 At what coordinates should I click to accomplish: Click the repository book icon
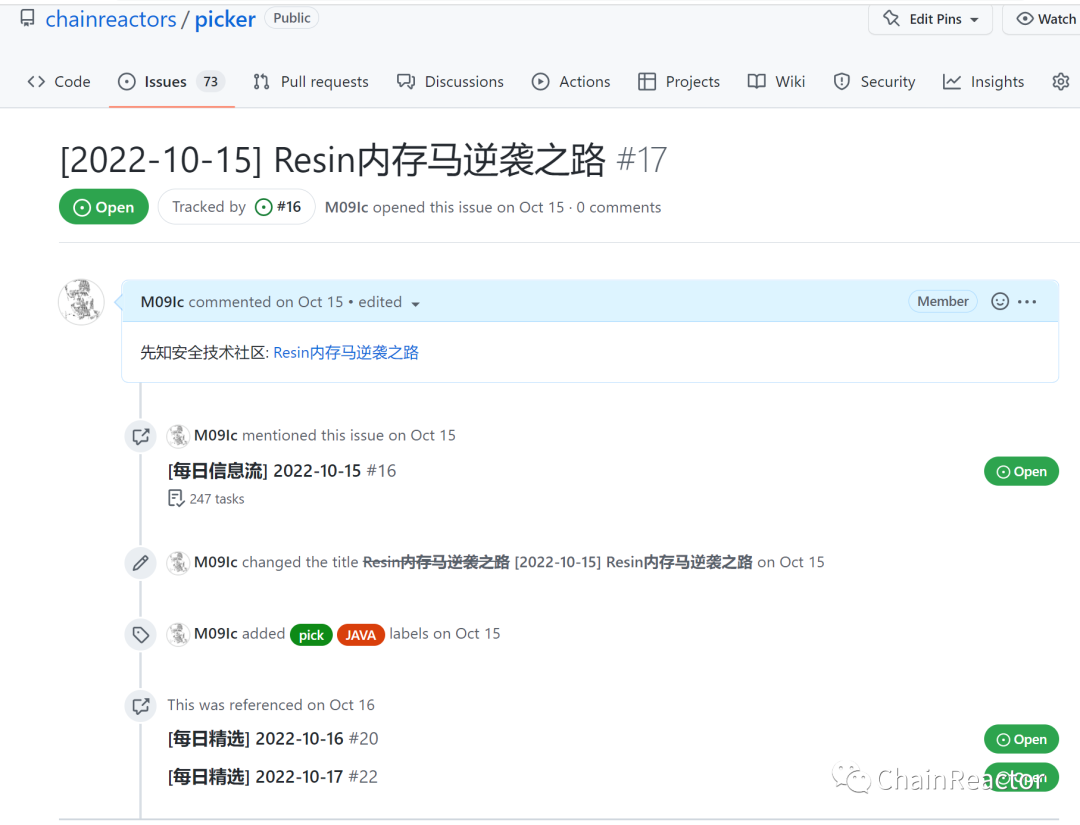(x=27, y=19)
